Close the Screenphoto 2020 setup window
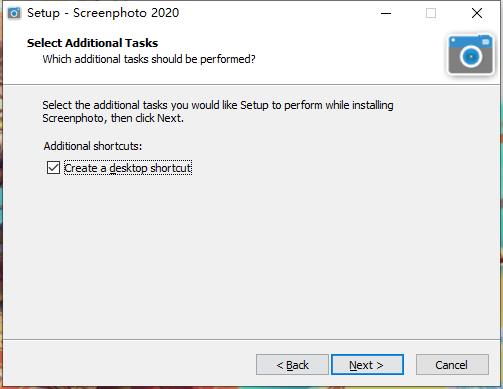 click(477, 13)
